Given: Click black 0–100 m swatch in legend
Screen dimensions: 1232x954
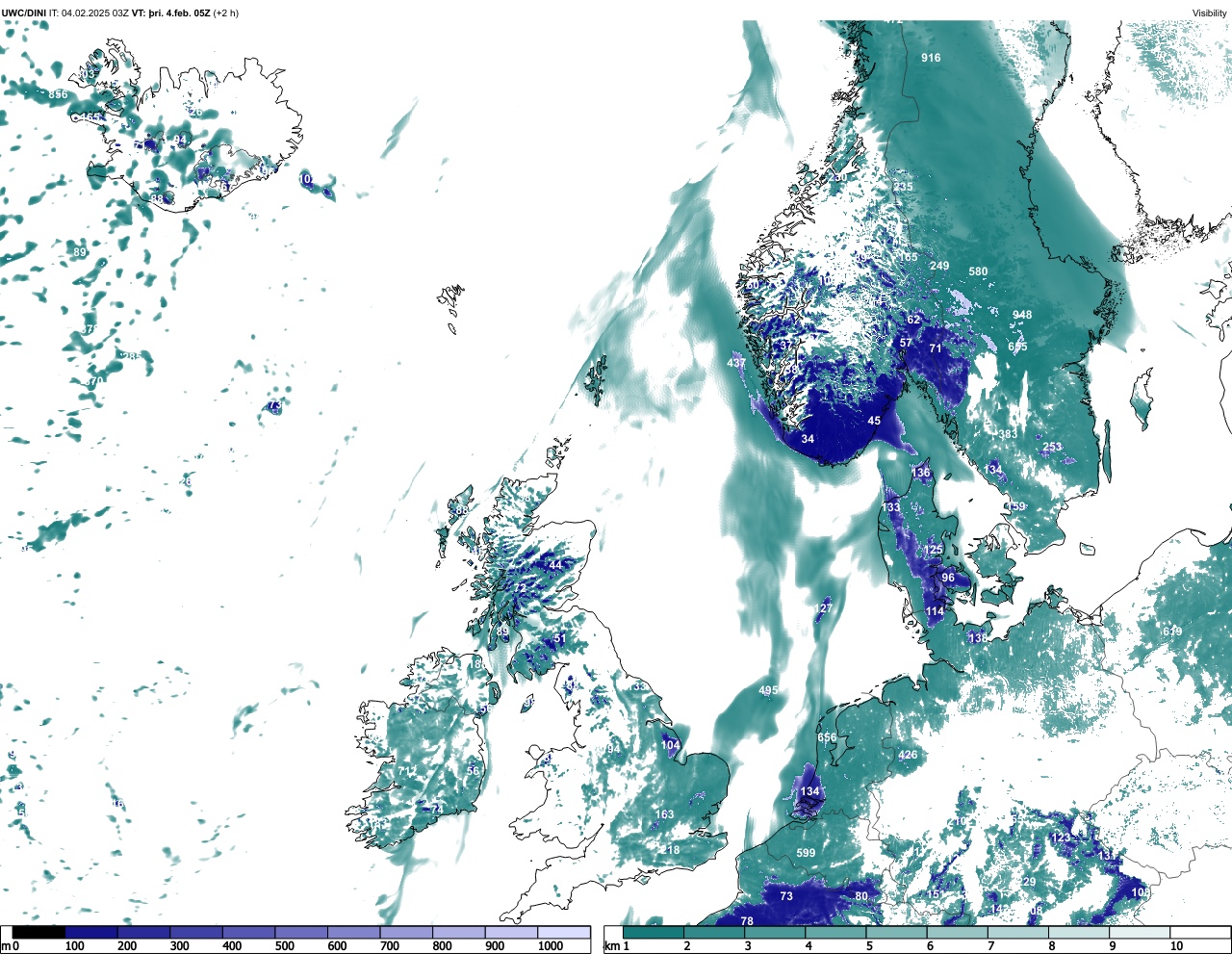Looking at the screenshot, I should (39, 932).
